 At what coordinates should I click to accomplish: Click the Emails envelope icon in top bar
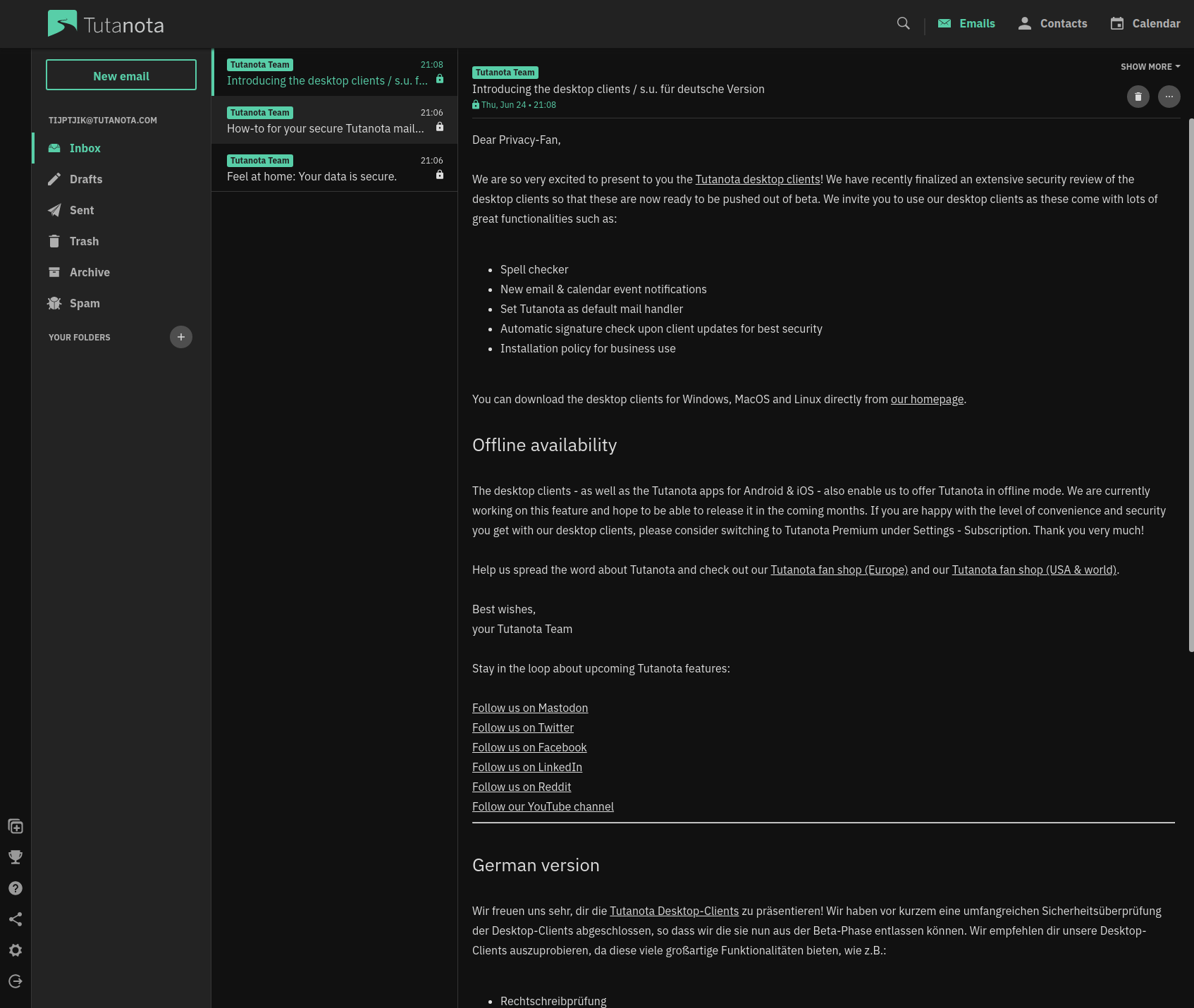point(944,23)
